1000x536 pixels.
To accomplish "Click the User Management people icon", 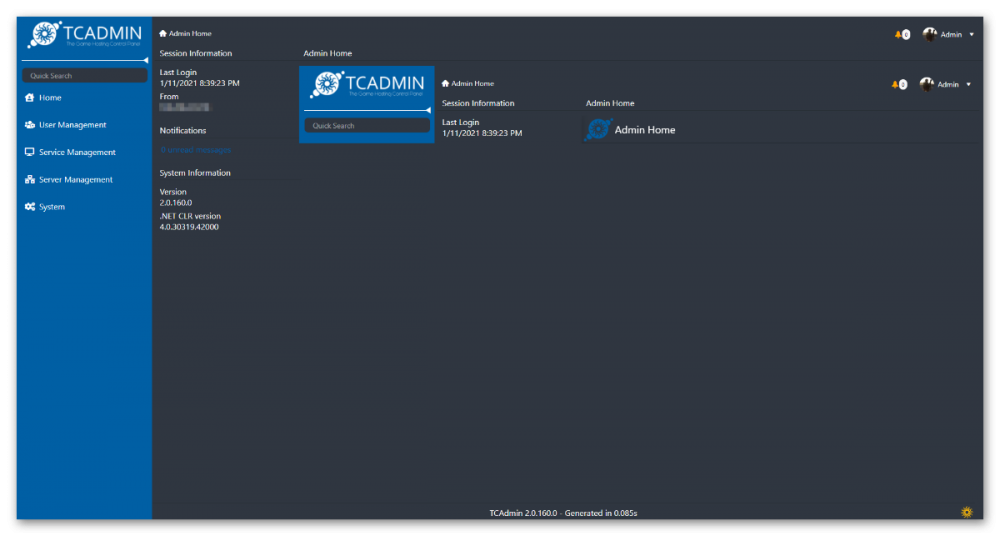I will pyautogui.click(x=30, y=125).
